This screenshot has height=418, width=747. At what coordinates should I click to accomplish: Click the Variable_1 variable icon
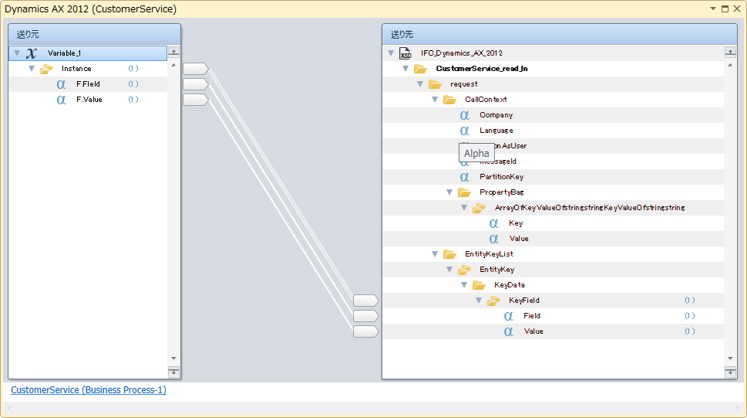pos(31,53)
